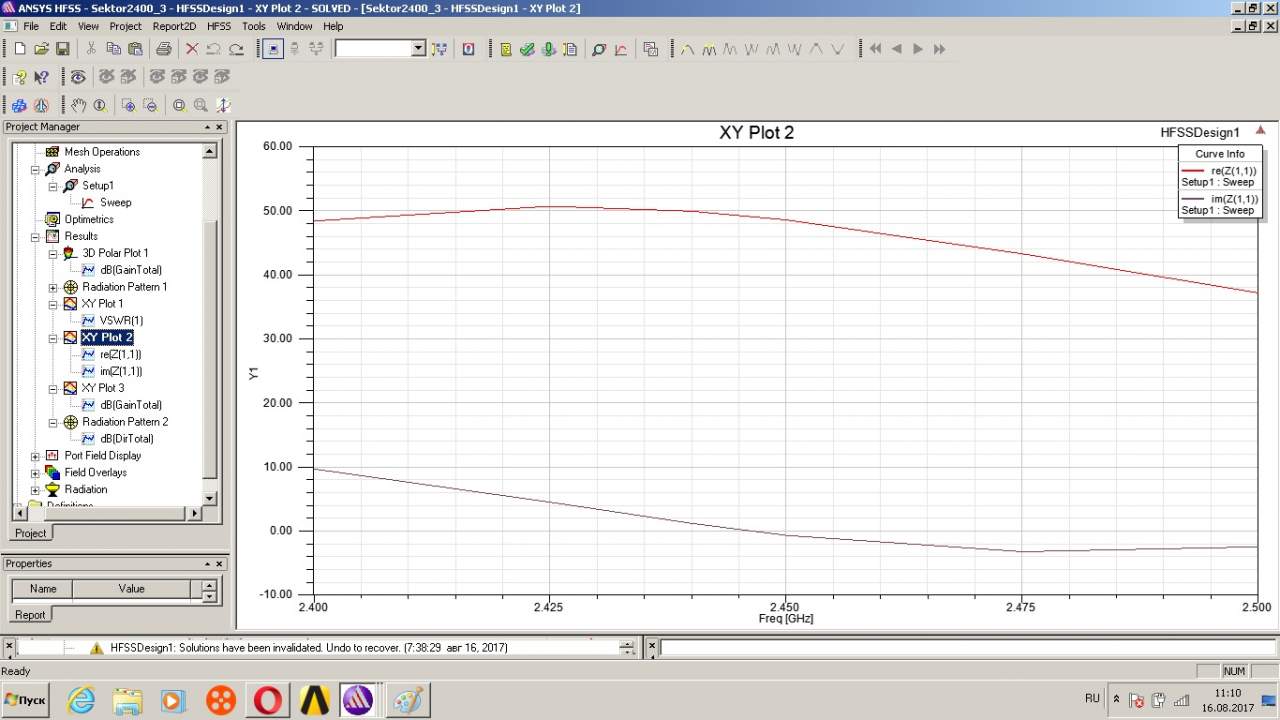Open the HFSS menu
1280x720 pixels.
pos(217,26)
